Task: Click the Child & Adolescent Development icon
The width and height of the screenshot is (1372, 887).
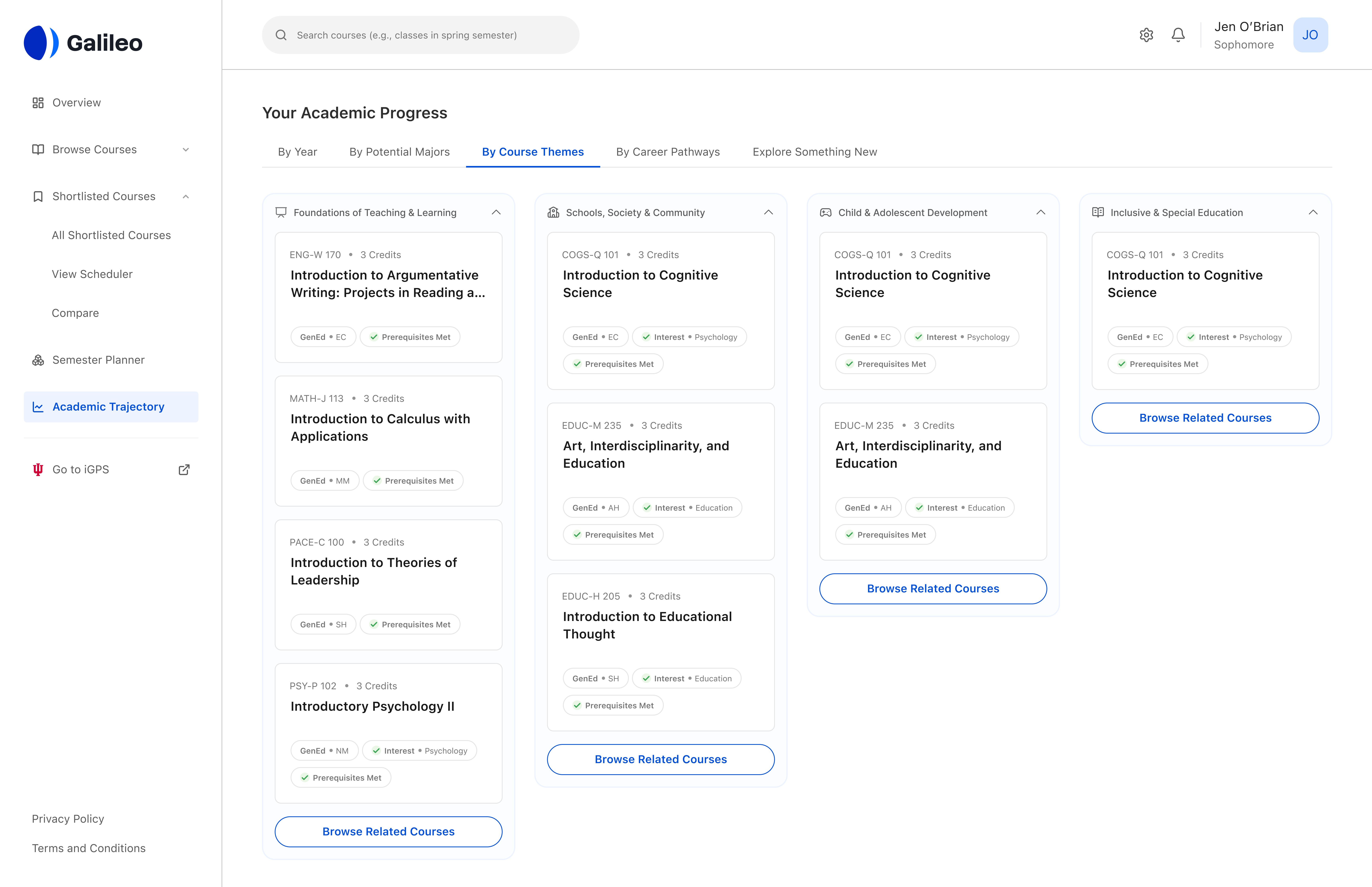Action: [826, 213]
